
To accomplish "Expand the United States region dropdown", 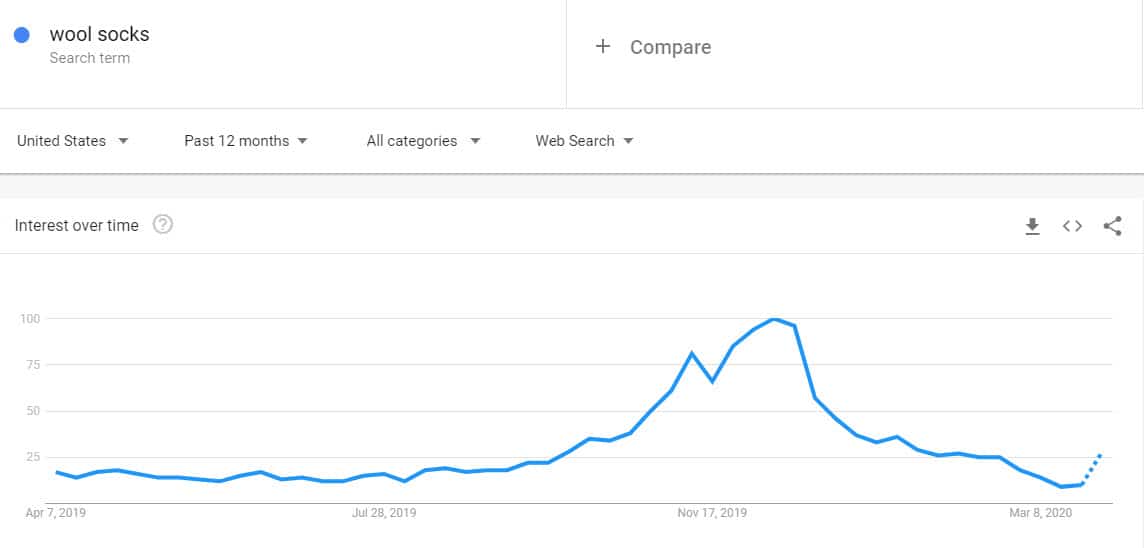I will coord(73,141).
